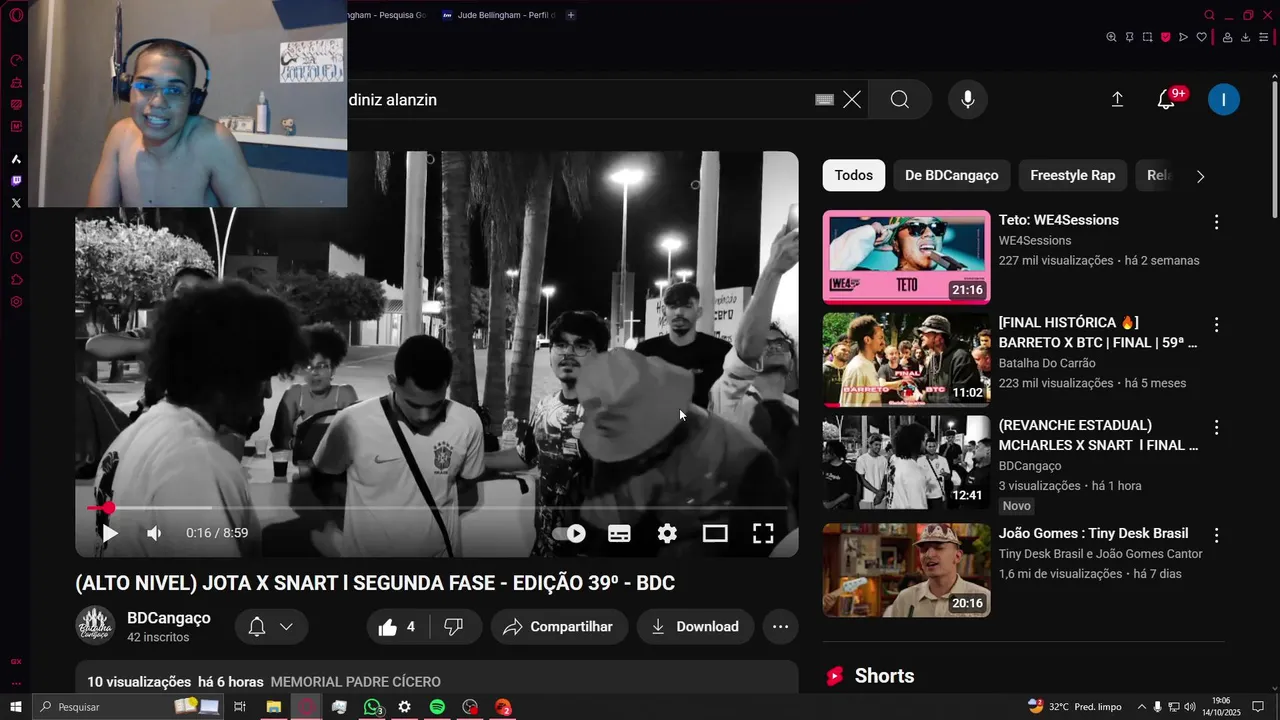
Task: Toggle the ad blocker shield icon
Action: 1165,37
